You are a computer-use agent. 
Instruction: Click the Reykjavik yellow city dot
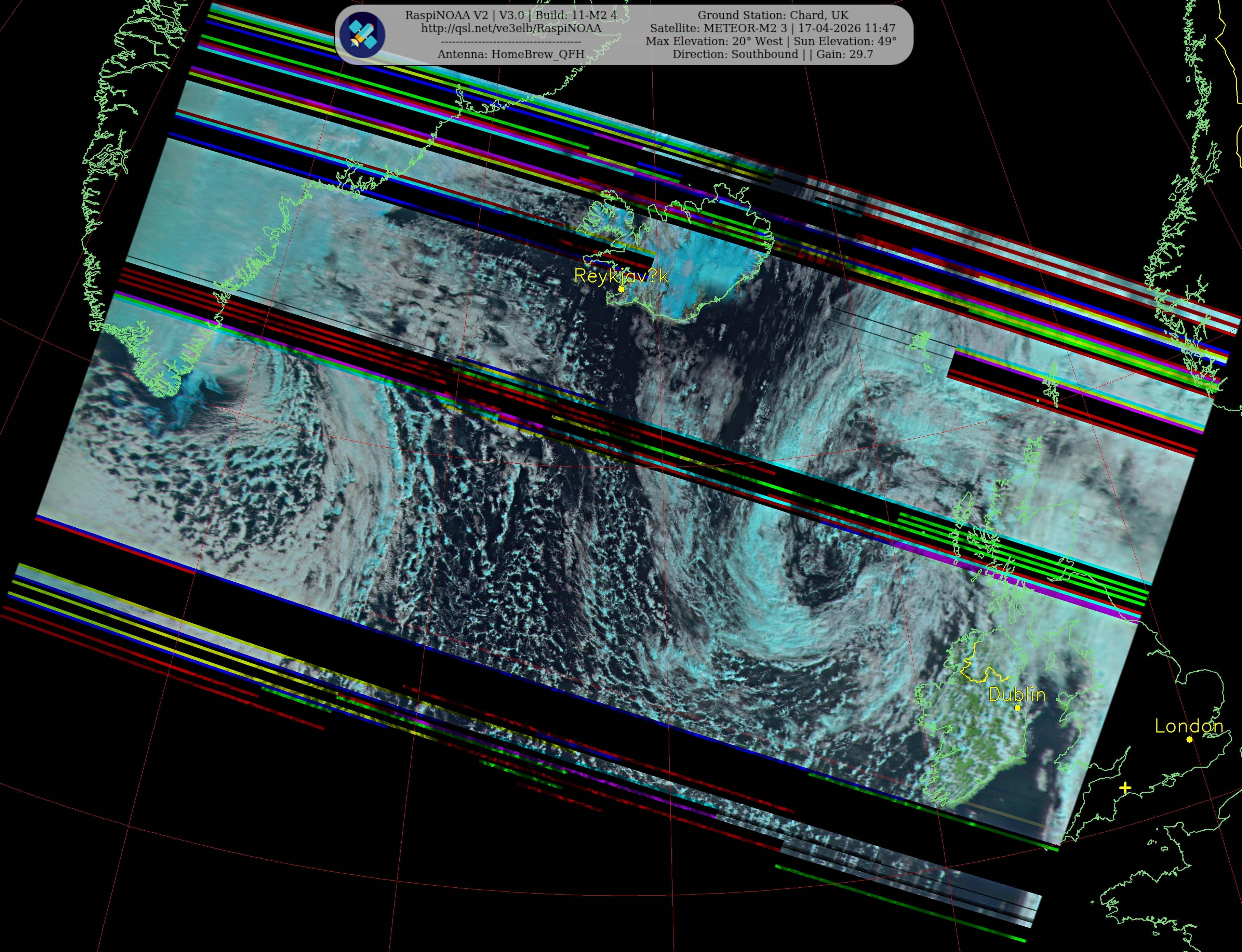click(621, 290)
